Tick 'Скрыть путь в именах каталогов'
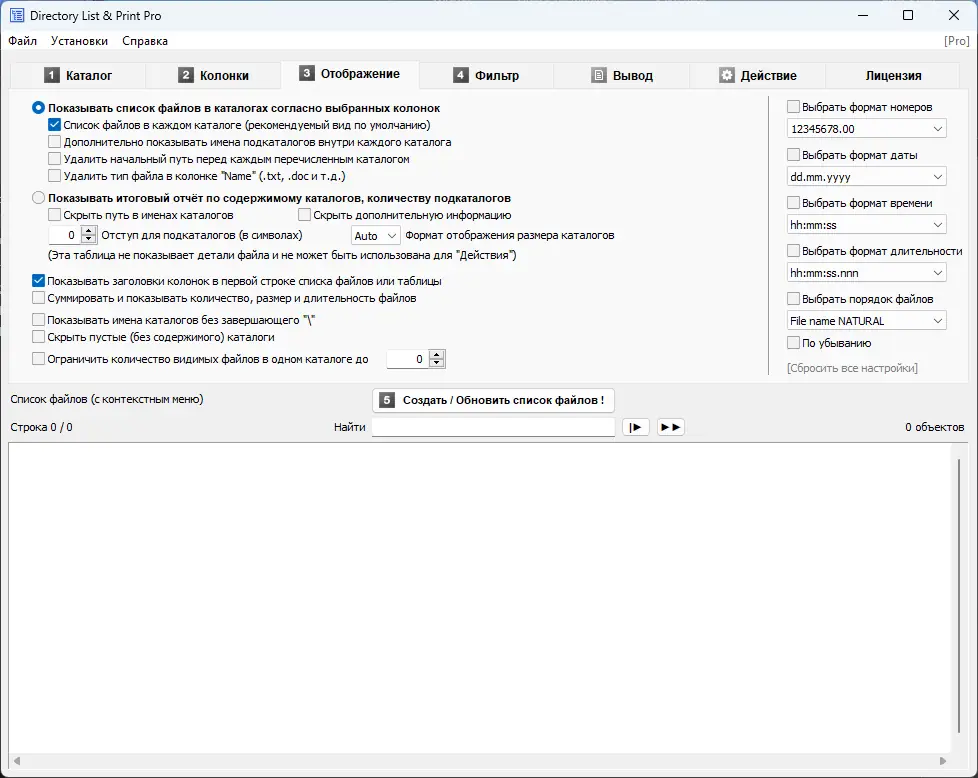Viewport: 978px width, 778px height. [54, 215]
